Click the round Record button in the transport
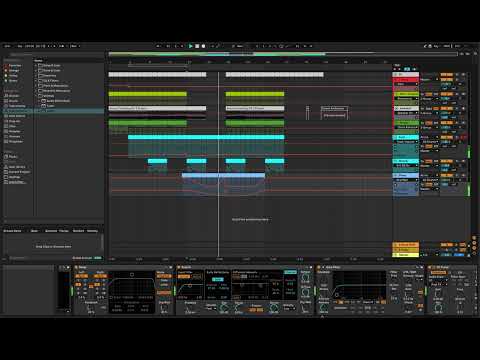 pos(203,46)
